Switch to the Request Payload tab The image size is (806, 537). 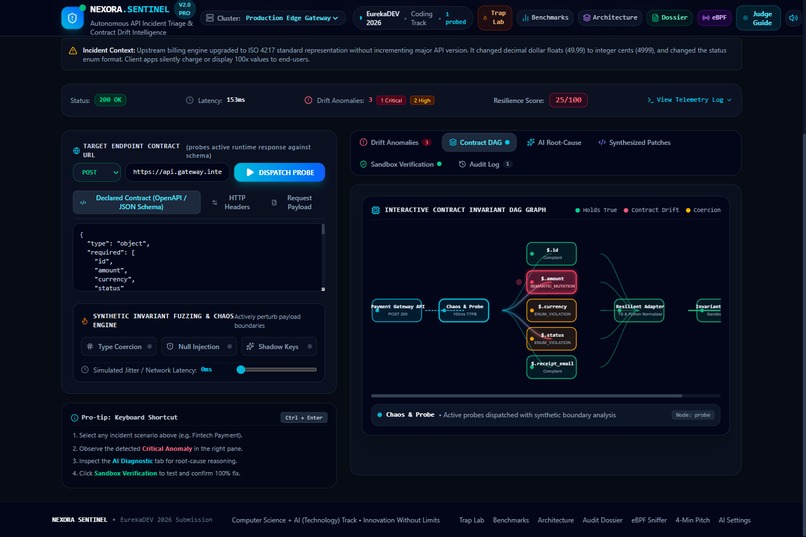[x=294, y=202]
